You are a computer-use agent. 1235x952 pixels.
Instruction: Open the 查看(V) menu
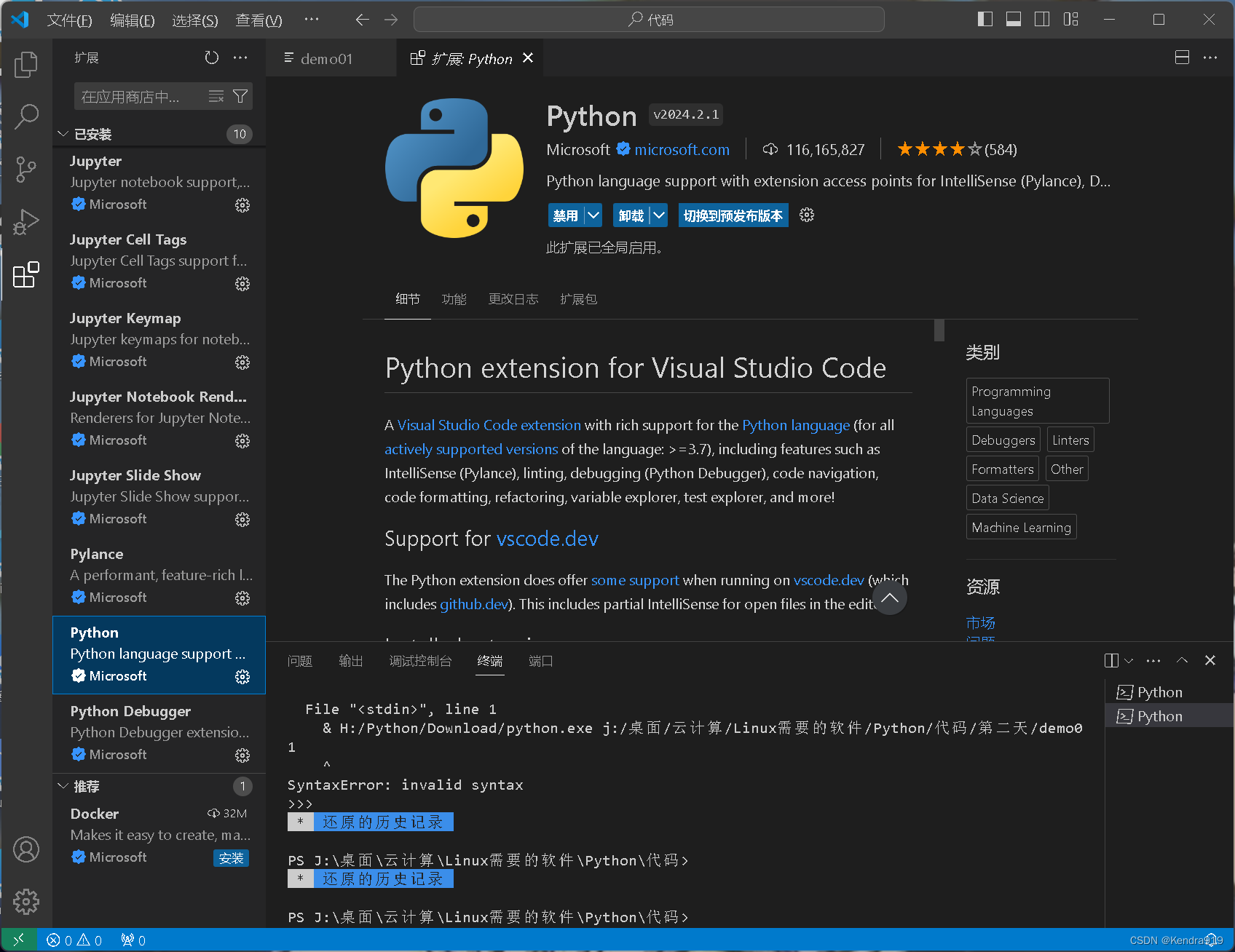259,20
